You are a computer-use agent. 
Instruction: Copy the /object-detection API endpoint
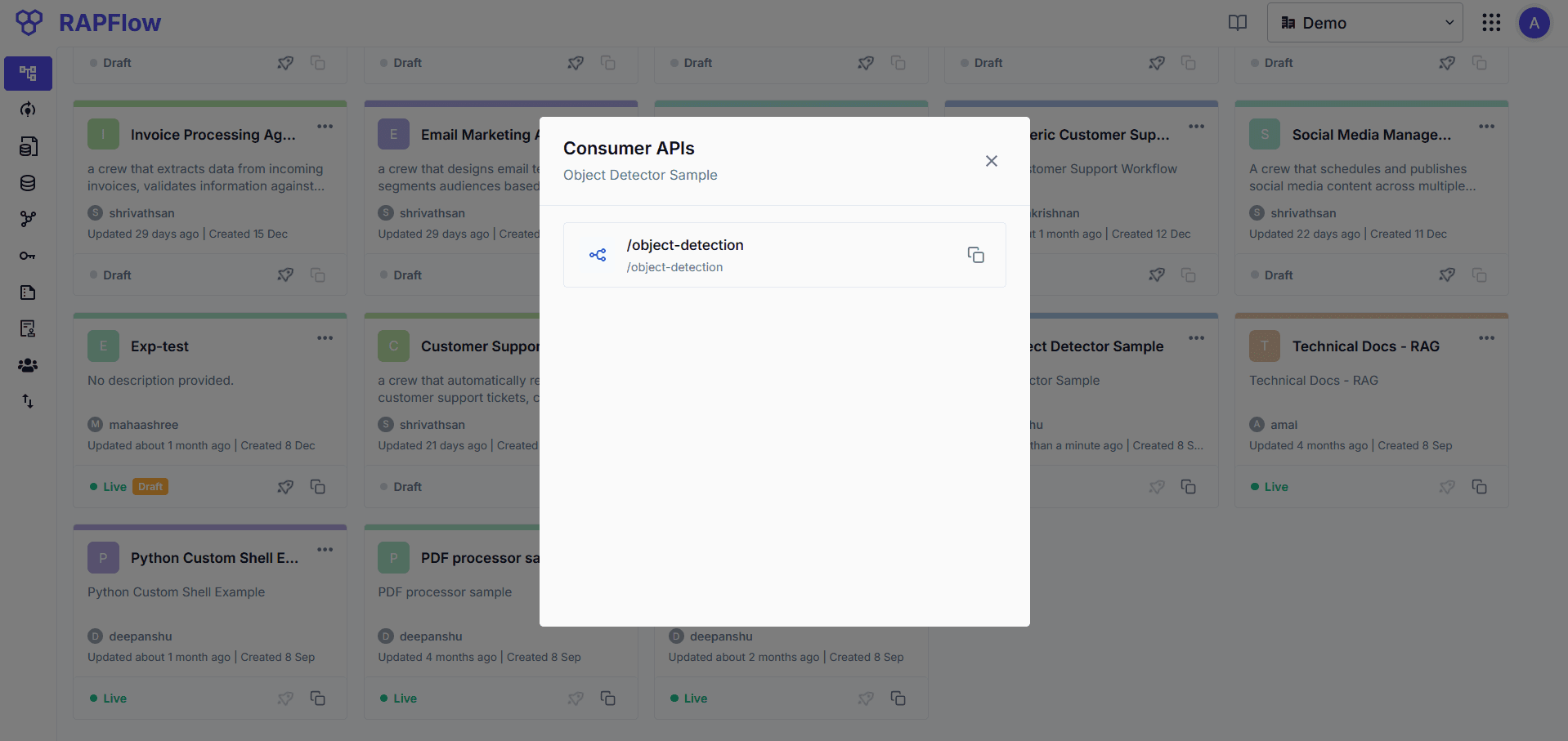(x=976, y=255)
